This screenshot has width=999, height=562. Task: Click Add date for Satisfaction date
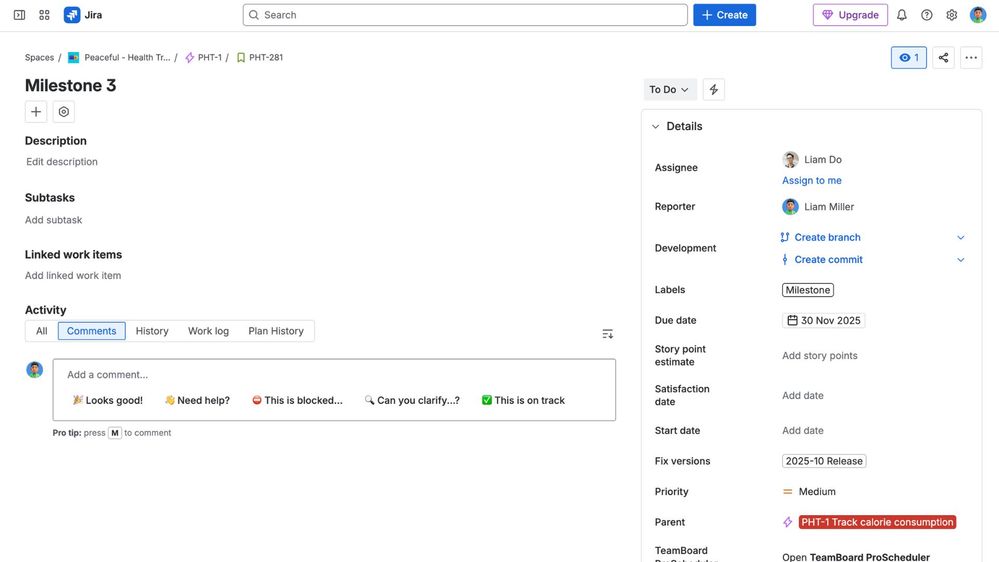point(803,395)
